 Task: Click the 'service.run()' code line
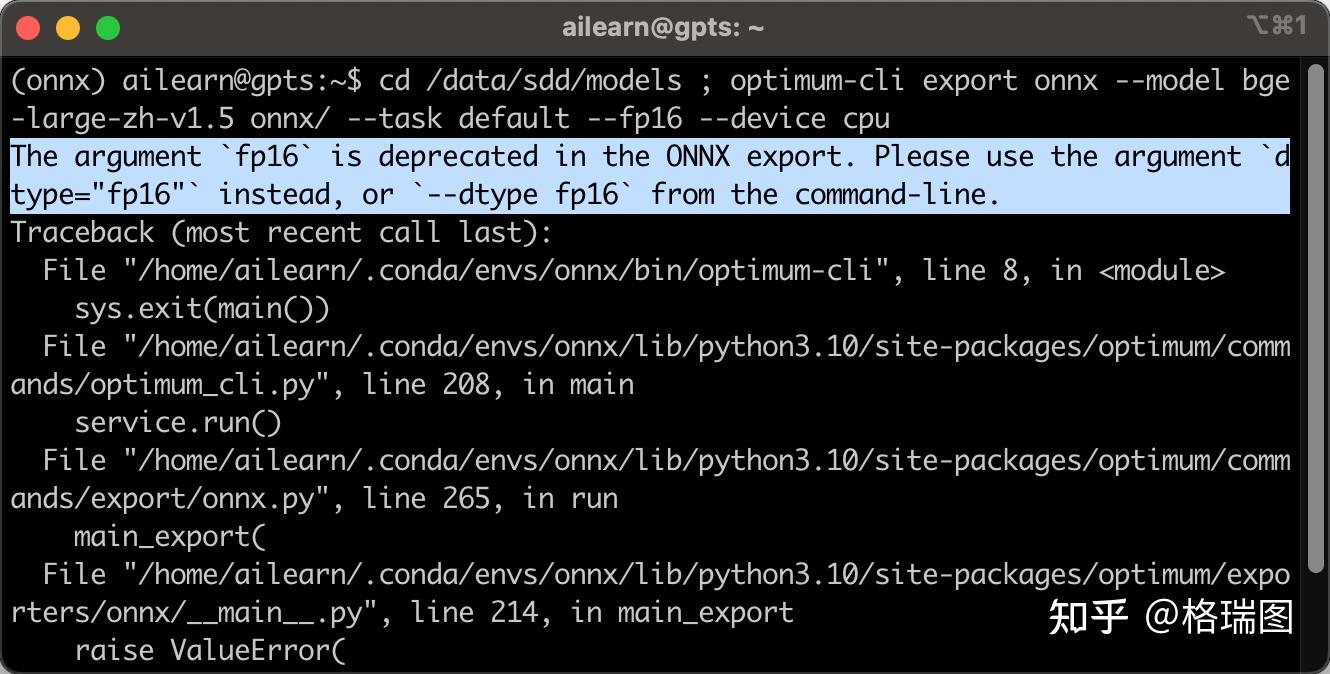(x=178, y=423)
